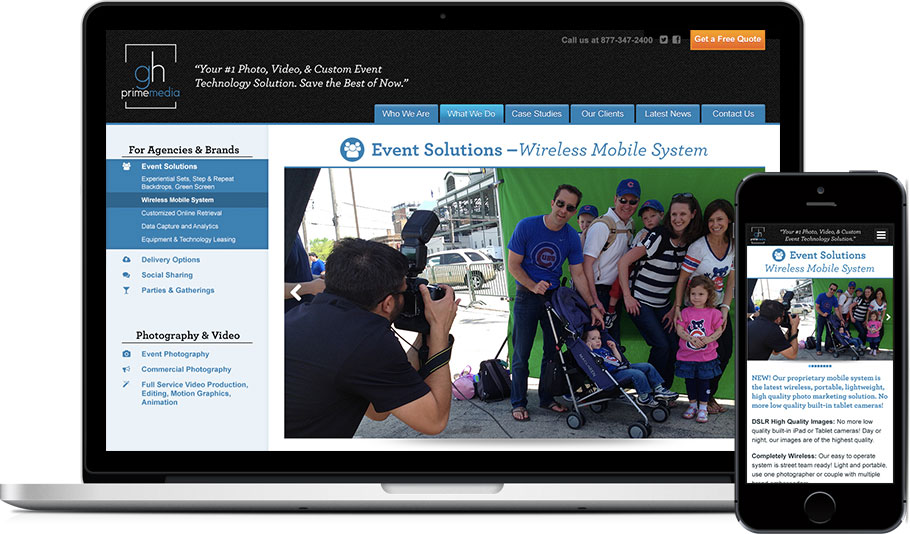This screenshot has height=534, width=910.
Task: Click the camera icon next to Event Photography
Action: (126, 354)
